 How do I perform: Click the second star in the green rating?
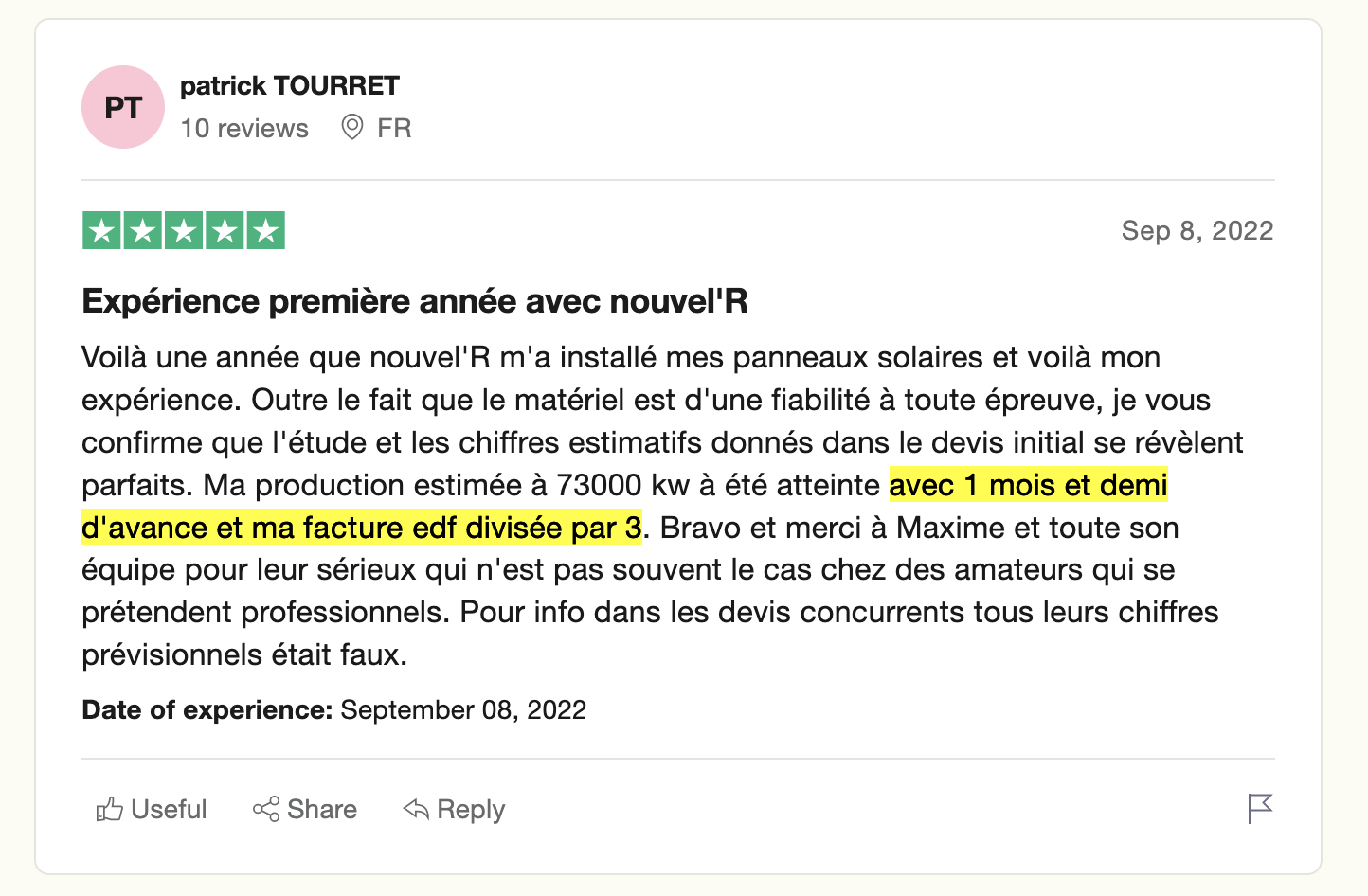coord(142,229)
